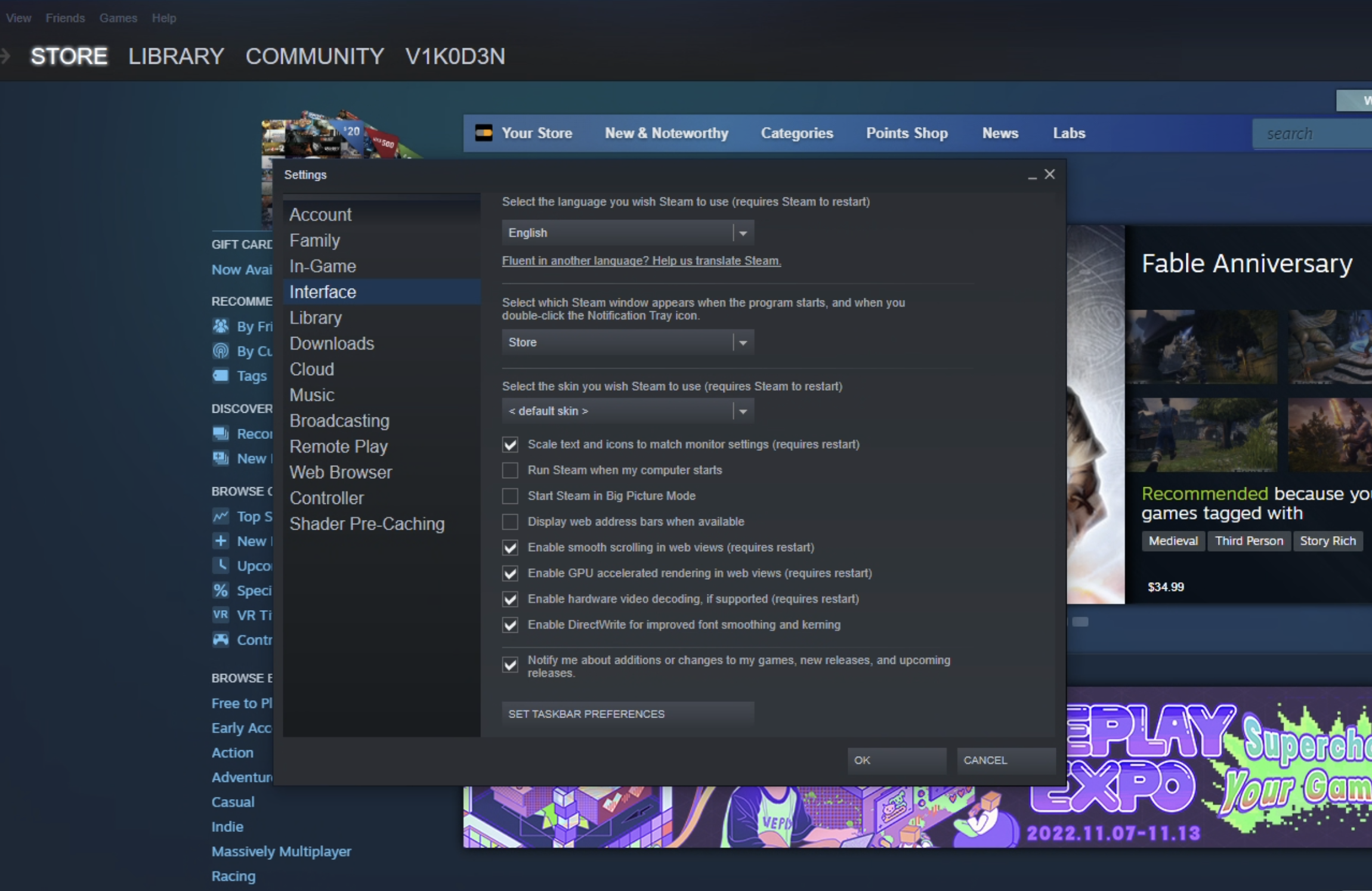Viewport: 1372px width, 891px height.
Task: Enable Display web address bars when available
Action: coord(510,521)
